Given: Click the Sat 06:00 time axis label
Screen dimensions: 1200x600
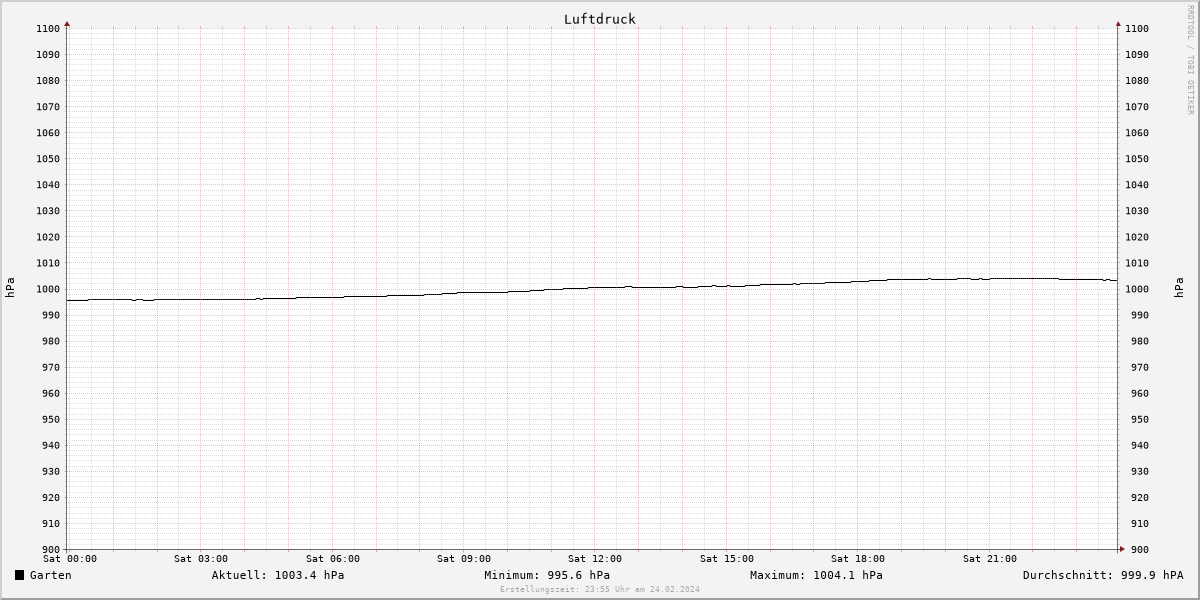Looking at the screenshot, I should tap(333, 559).
